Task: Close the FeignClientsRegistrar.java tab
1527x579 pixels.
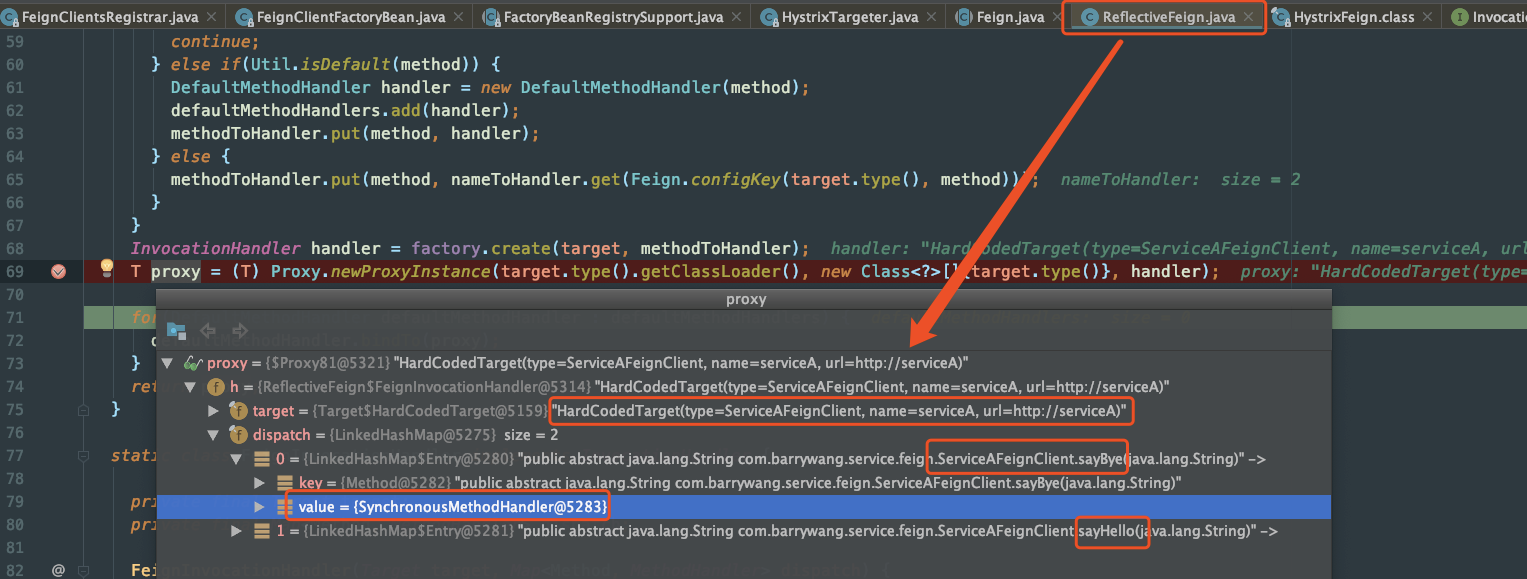Action: pyautogui.click(x=212, y=18)
